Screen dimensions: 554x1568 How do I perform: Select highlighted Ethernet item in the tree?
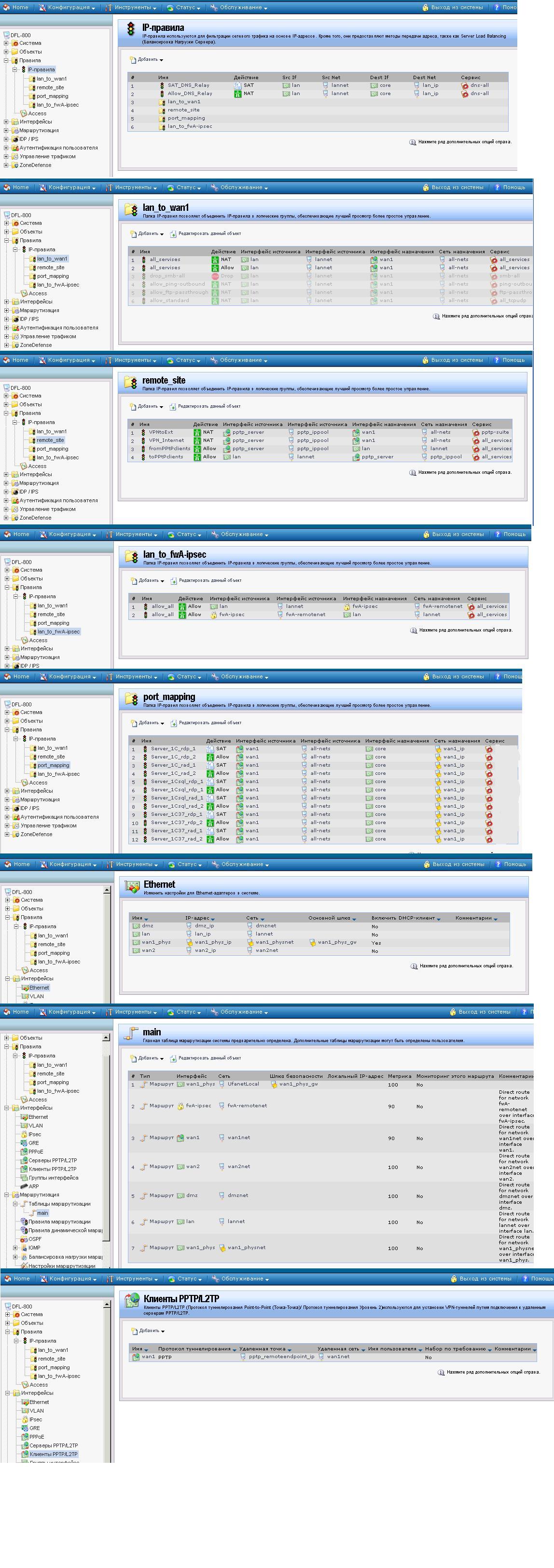point(39,988)
